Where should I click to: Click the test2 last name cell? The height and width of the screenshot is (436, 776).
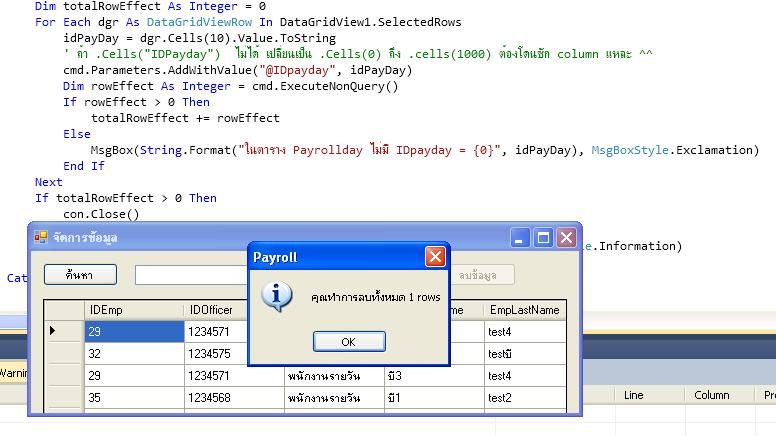click(x=525, y=397)
